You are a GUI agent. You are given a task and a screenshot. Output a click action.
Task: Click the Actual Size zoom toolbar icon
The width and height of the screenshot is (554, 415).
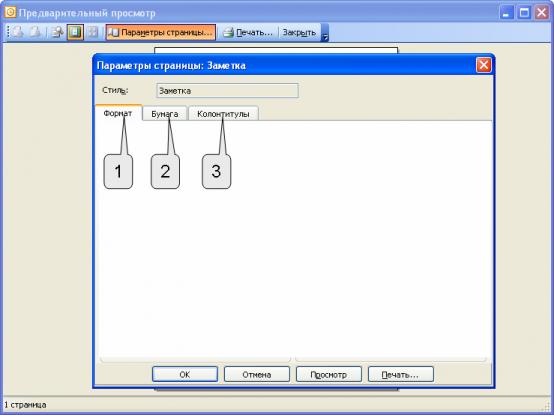57,32
